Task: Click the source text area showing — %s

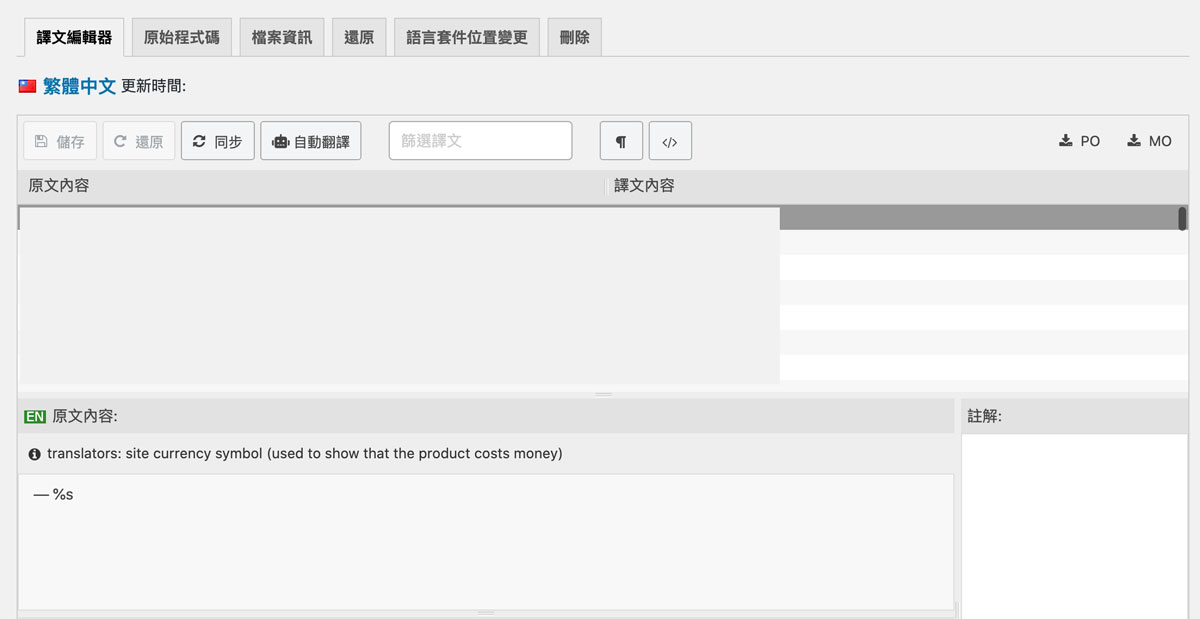Action: (486, 541)
